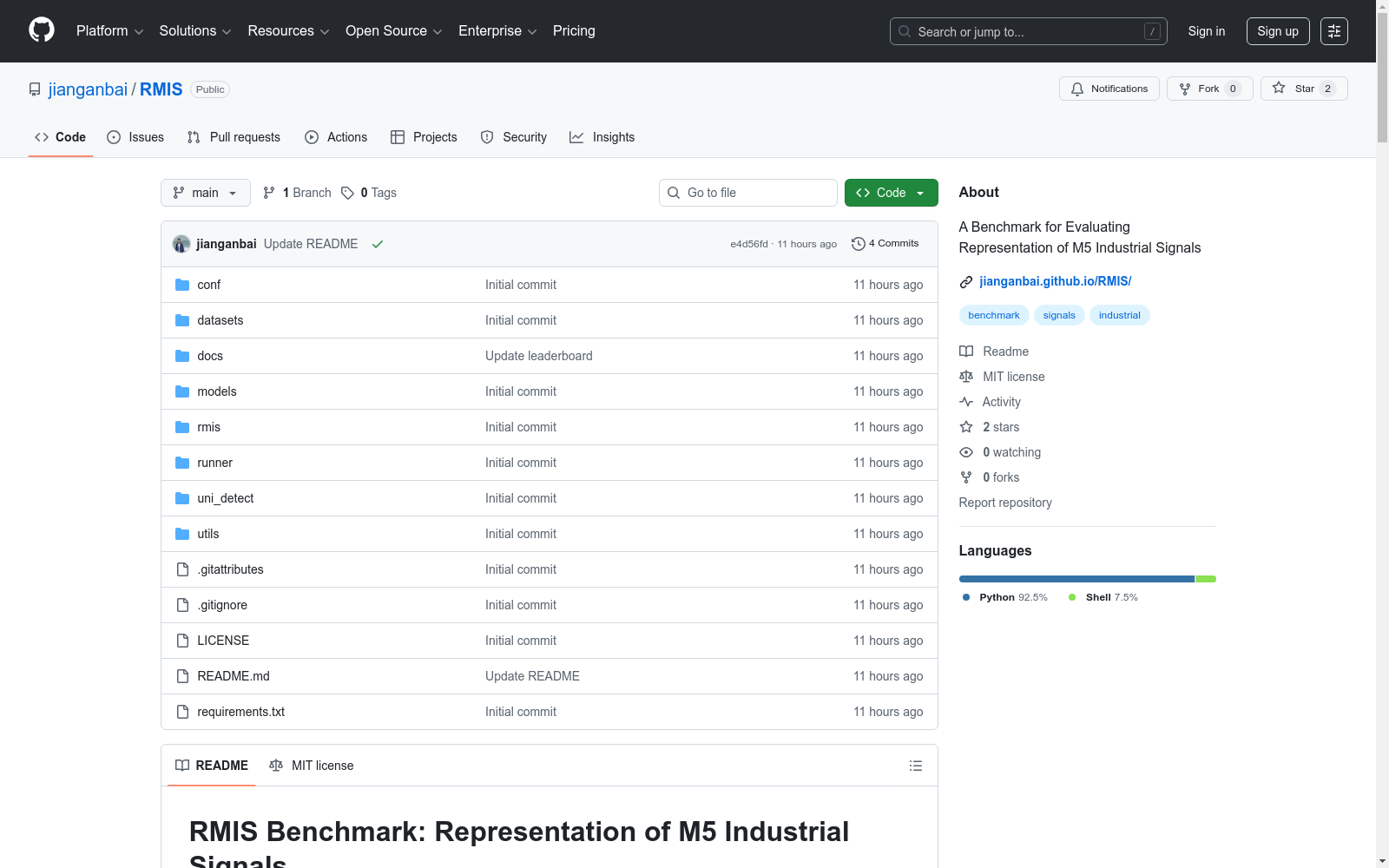Click the Sign in link
1389x868 pixels.
[x=1207, y=31]
